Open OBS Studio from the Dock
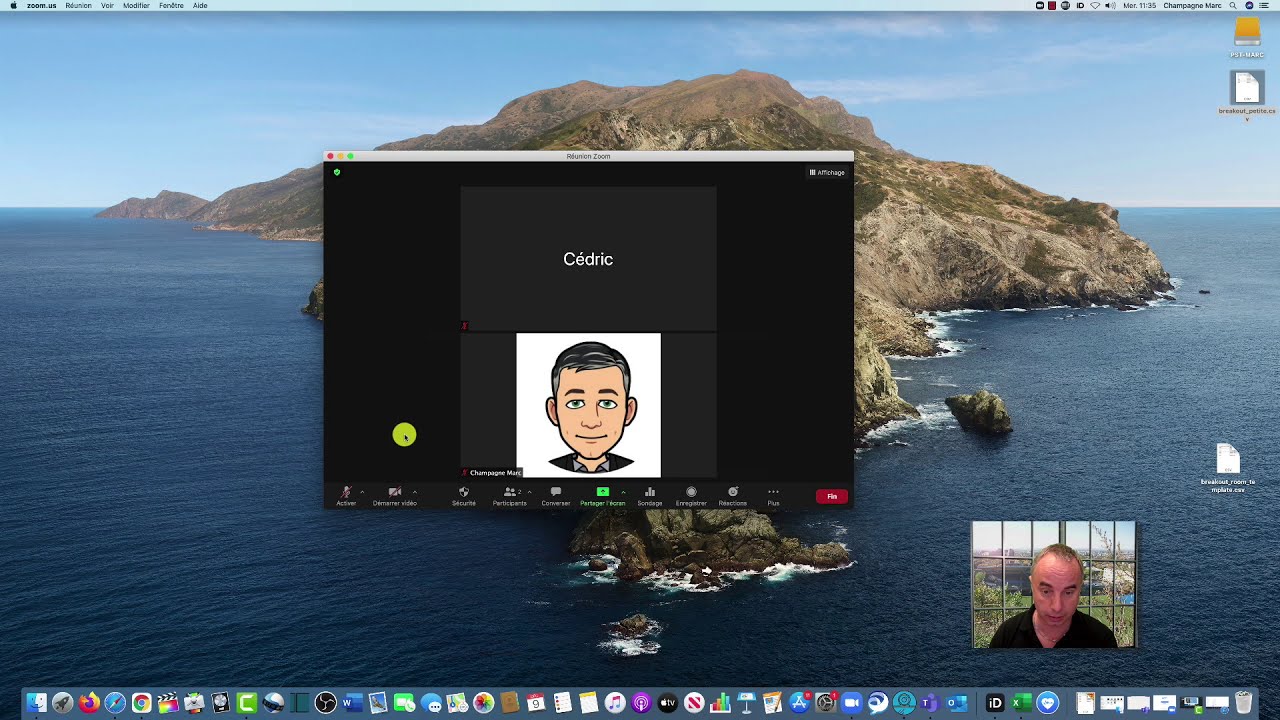 click(x=325, y=703)
